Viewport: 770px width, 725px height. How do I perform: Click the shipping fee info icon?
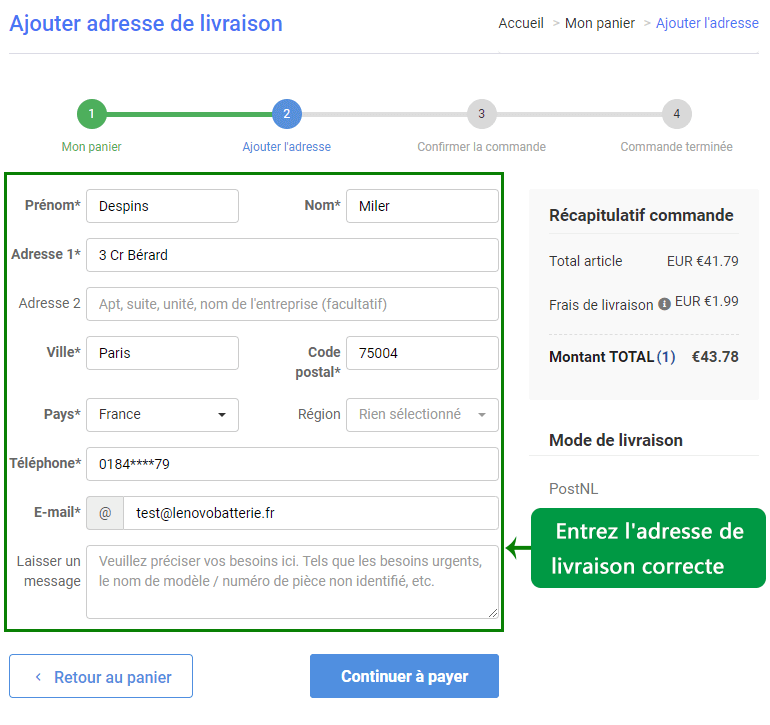664,304
